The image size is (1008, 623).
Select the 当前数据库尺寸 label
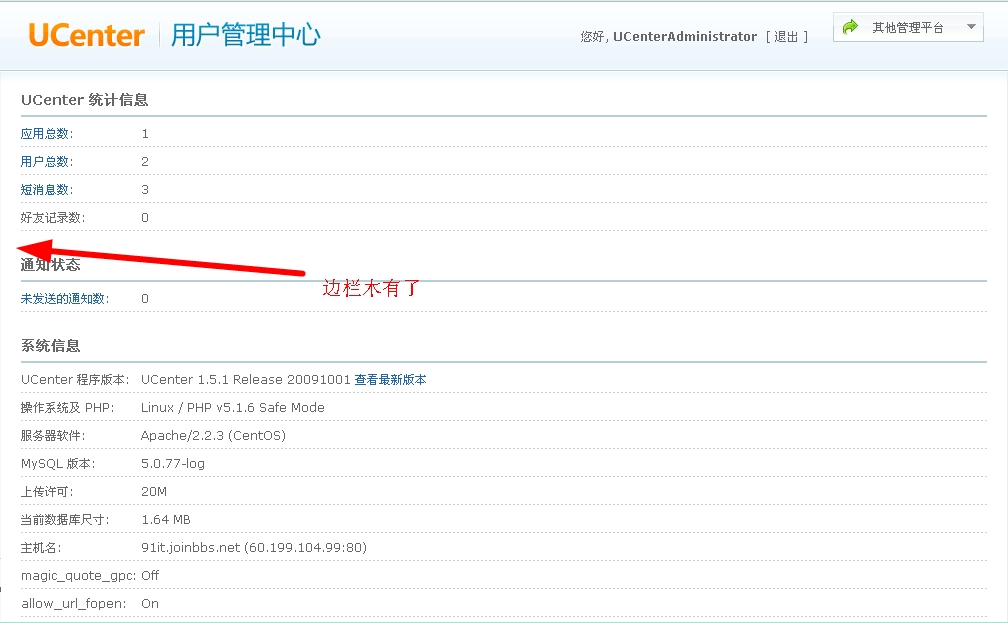(x=65, y=519)
